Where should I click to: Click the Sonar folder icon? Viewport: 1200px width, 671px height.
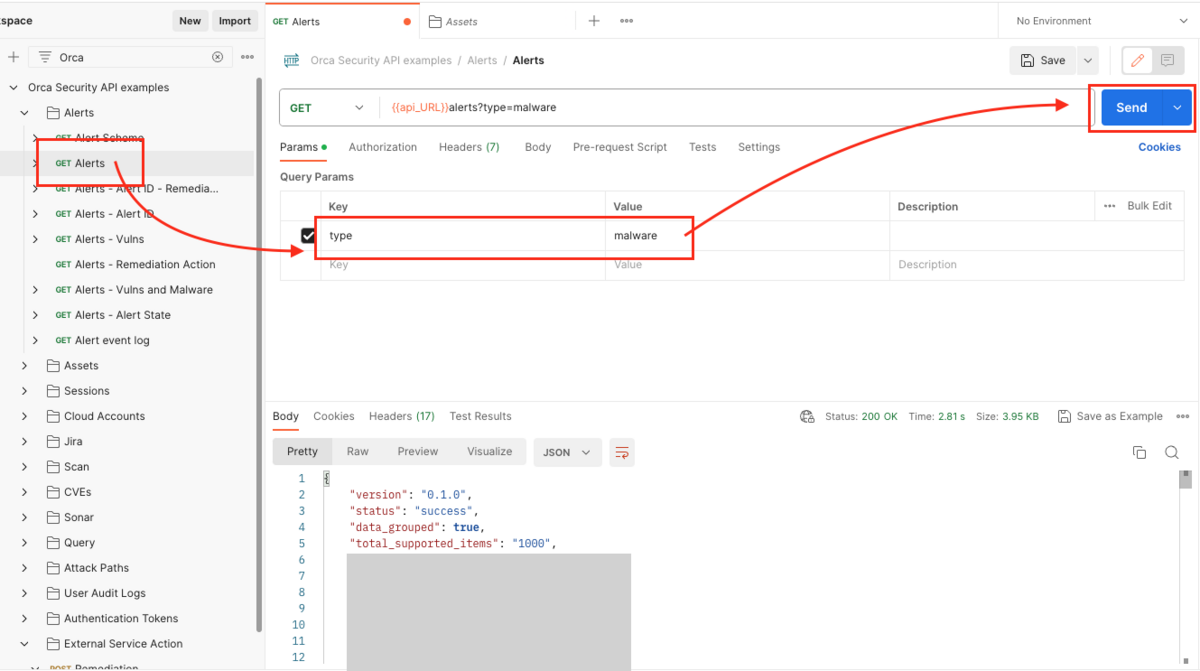pyautogui.click(x=54, y=518)
